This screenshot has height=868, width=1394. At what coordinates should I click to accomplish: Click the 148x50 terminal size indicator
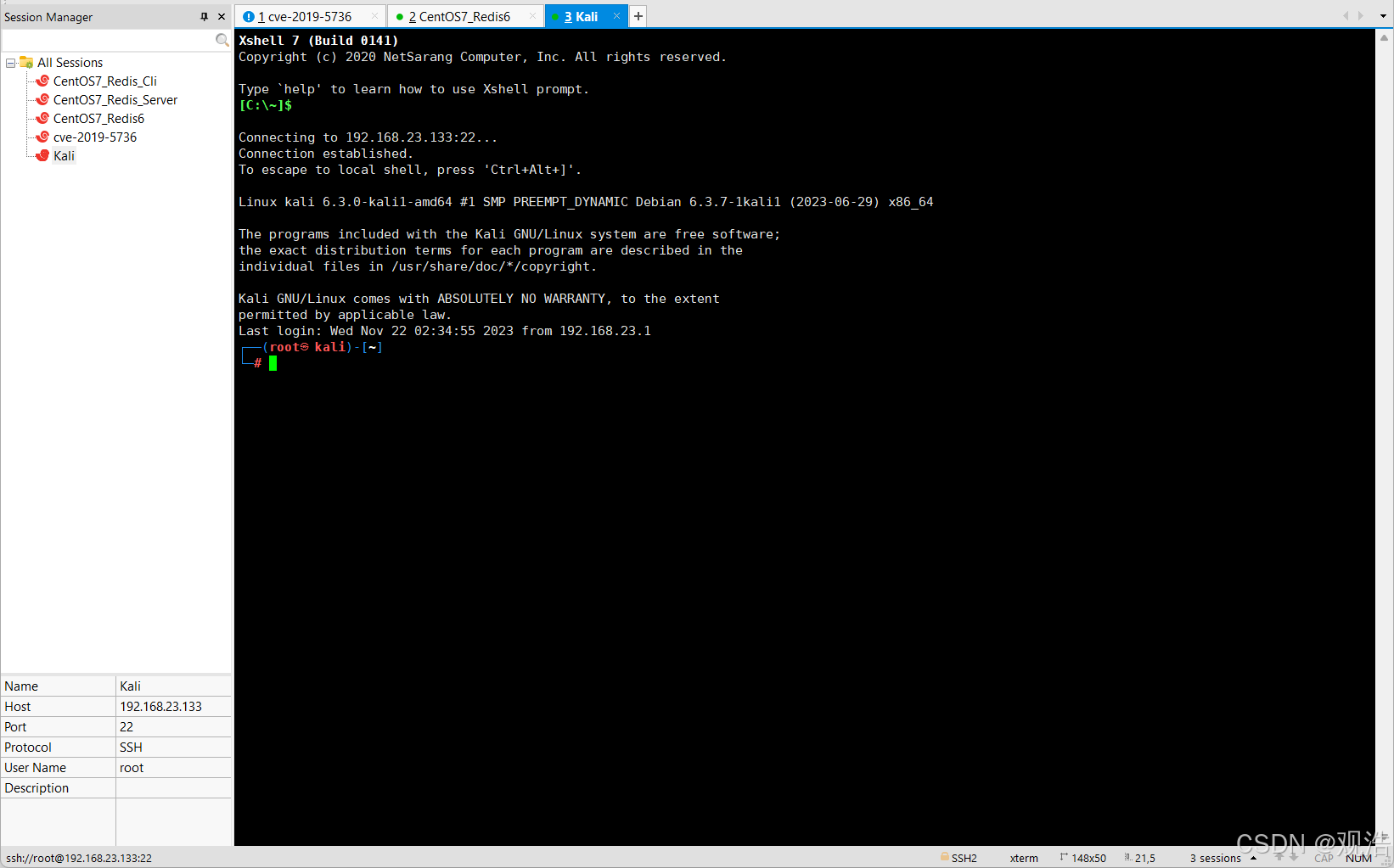1088,858
